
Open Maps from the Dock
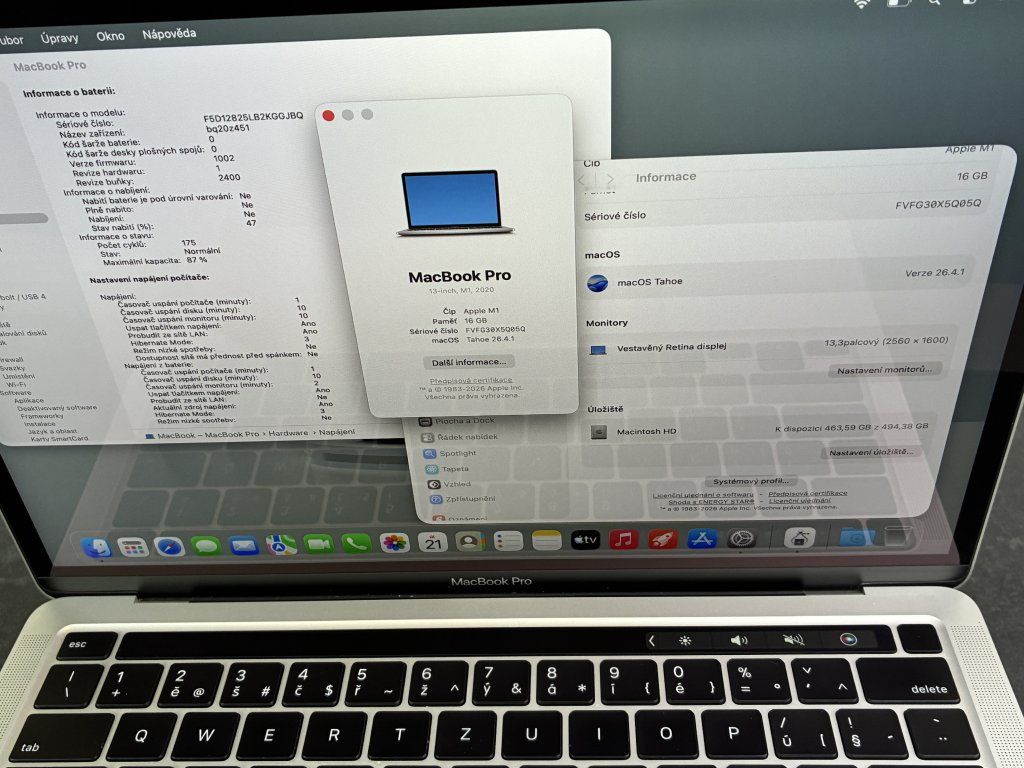[281, 544]
